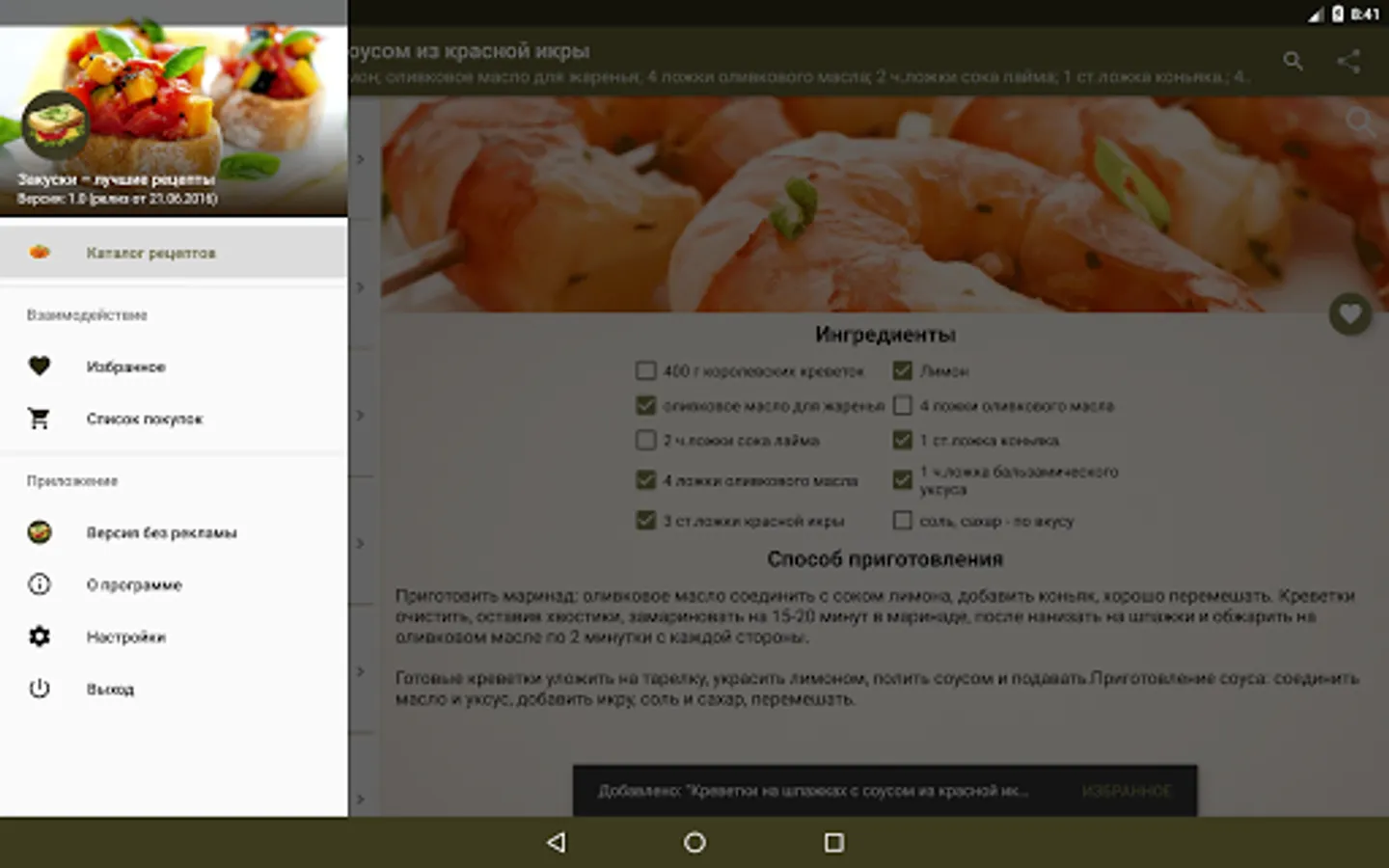Tap the app version text line
1389x868 pixels.
coord(117,199)
